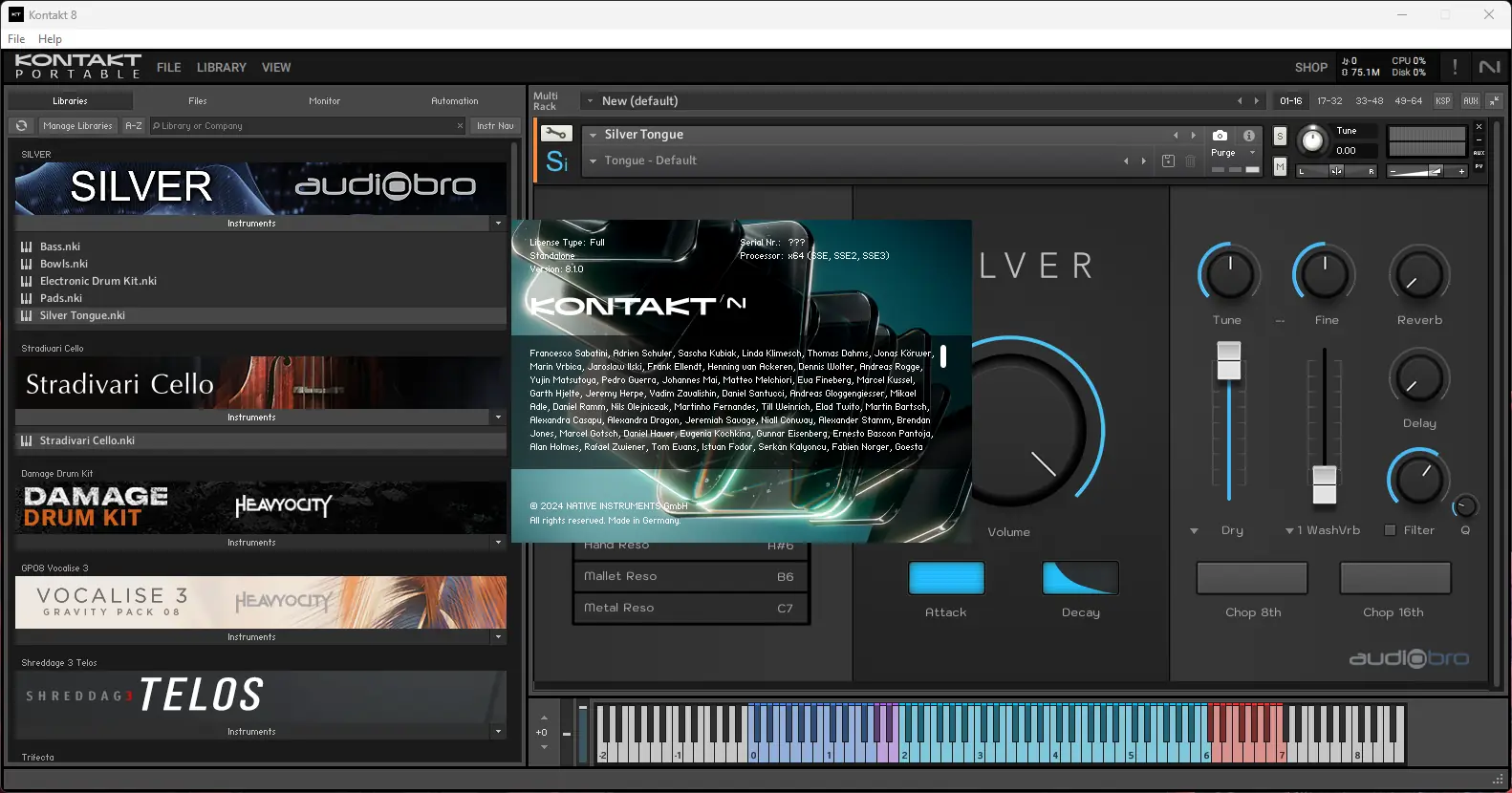The image size is (1512, 793).
Task: Switch to the Automation tab
Action: click(x=455, y=100)
